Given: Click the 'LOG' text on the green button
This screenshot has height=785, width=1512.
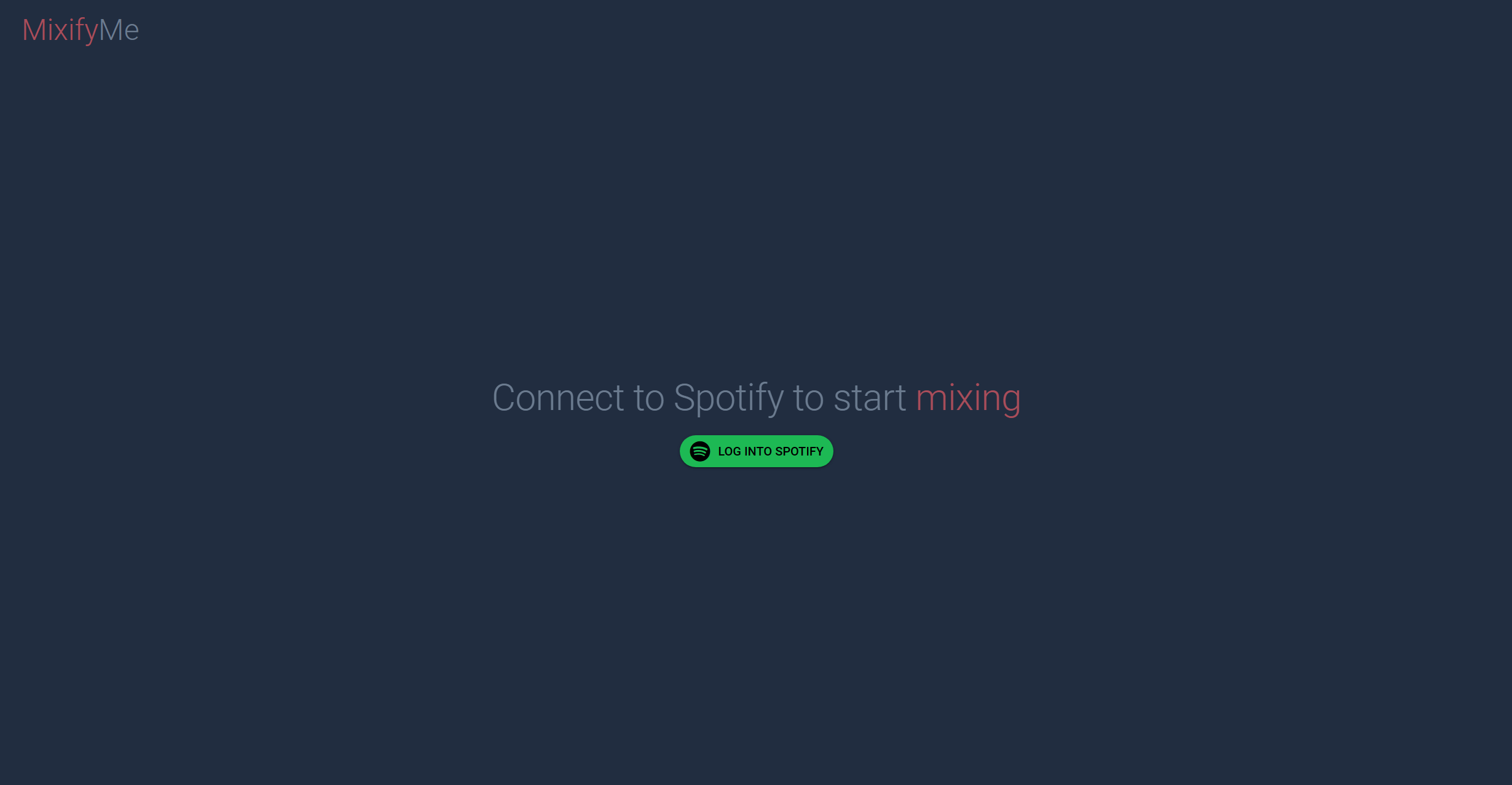Looking at the screenshot, I should pos(729,451).
